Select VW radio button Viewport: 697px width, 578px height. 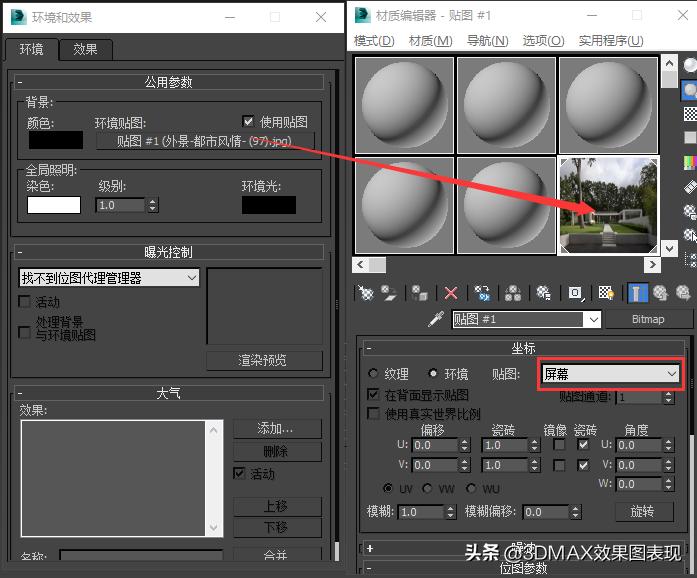[x=427, y=488]
